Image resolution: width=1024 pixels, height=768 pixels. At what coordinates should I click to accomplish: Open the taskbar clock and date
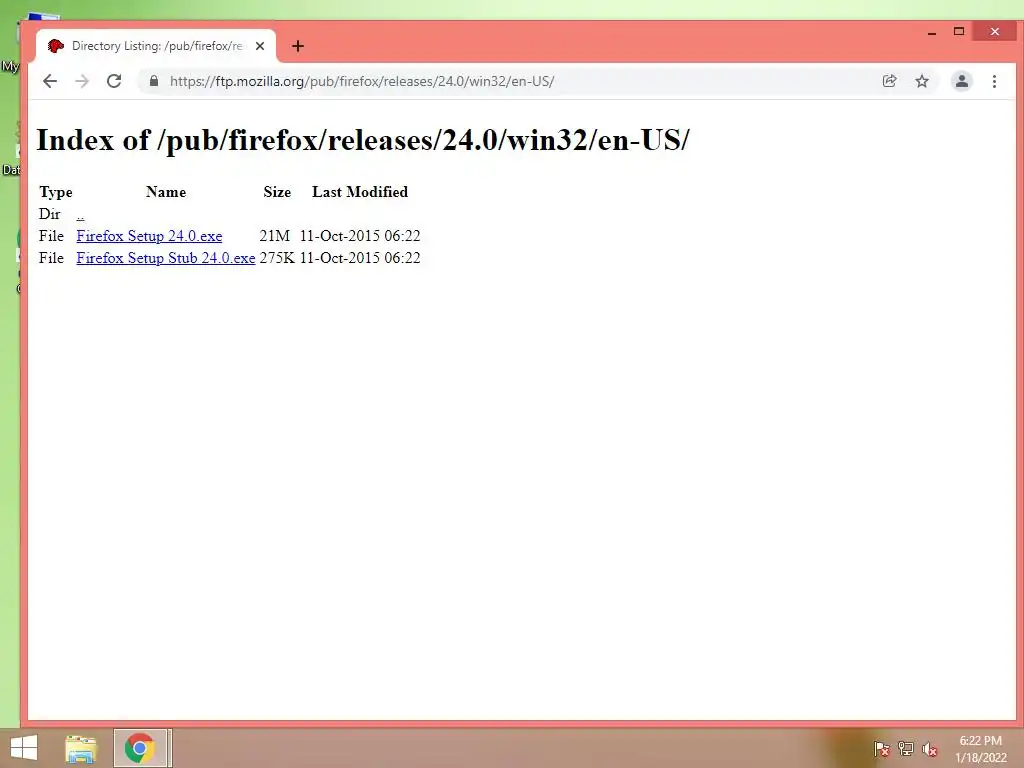[x=980, y=749]
